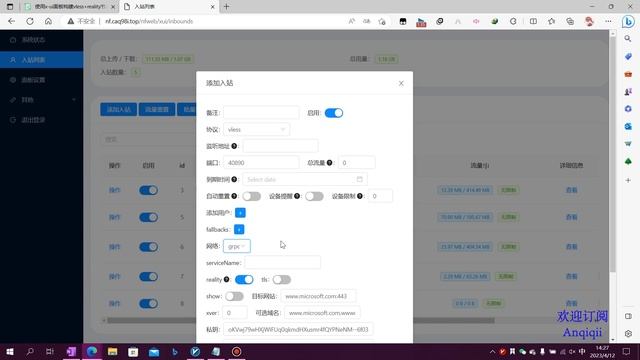Open the 网络 grpc dropdown
Viewport: 640px width, 360px height.
pyautogui.click(x=237, y=246)
